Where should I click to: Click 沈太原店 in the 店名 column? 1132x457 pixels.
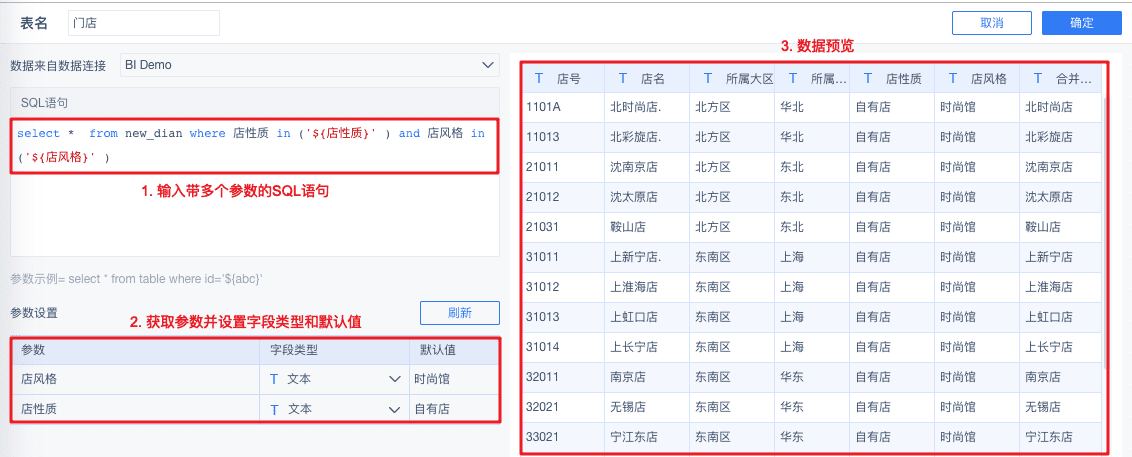(647, 197)
